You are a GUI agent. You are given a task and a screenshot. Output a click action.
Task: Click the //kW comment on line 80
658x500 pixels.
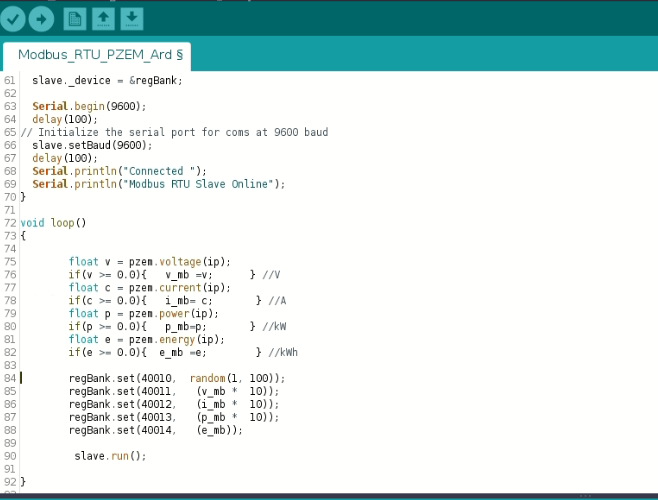pos(274,327)
